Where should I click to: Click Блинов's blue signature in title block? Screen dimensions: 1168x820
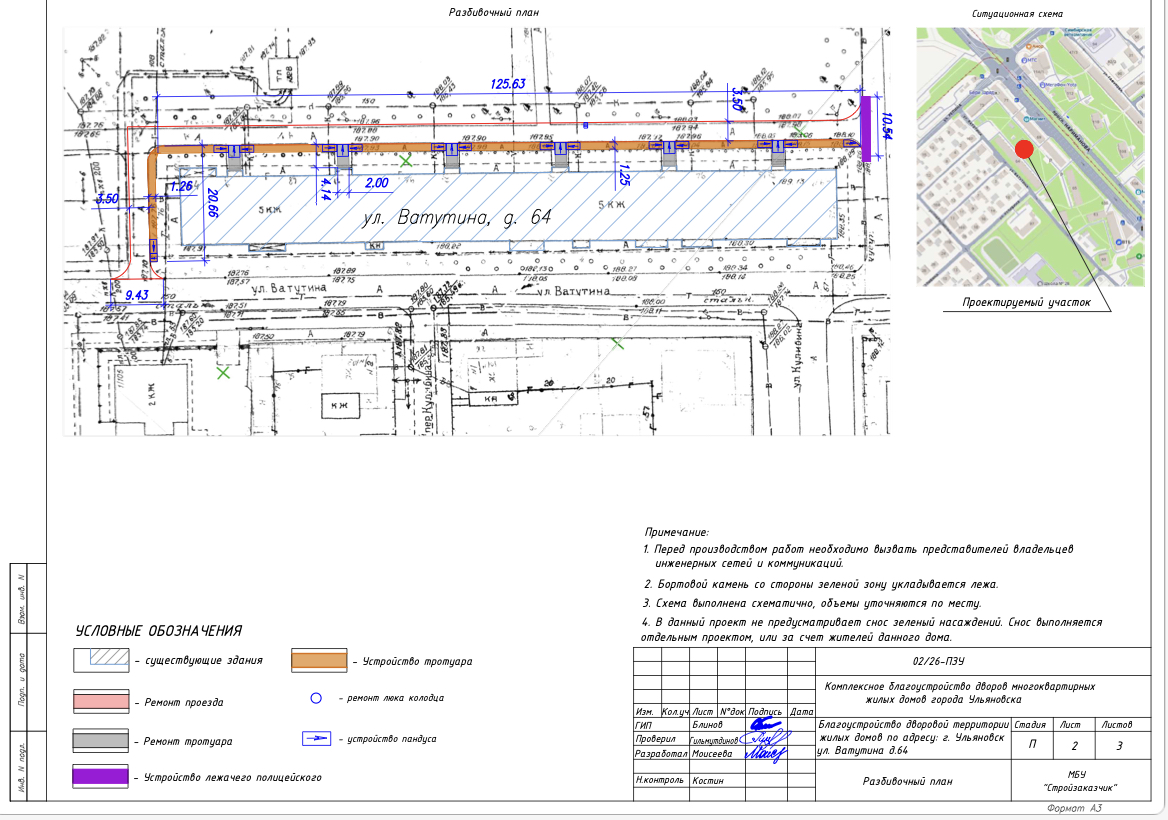coord(765,723)
